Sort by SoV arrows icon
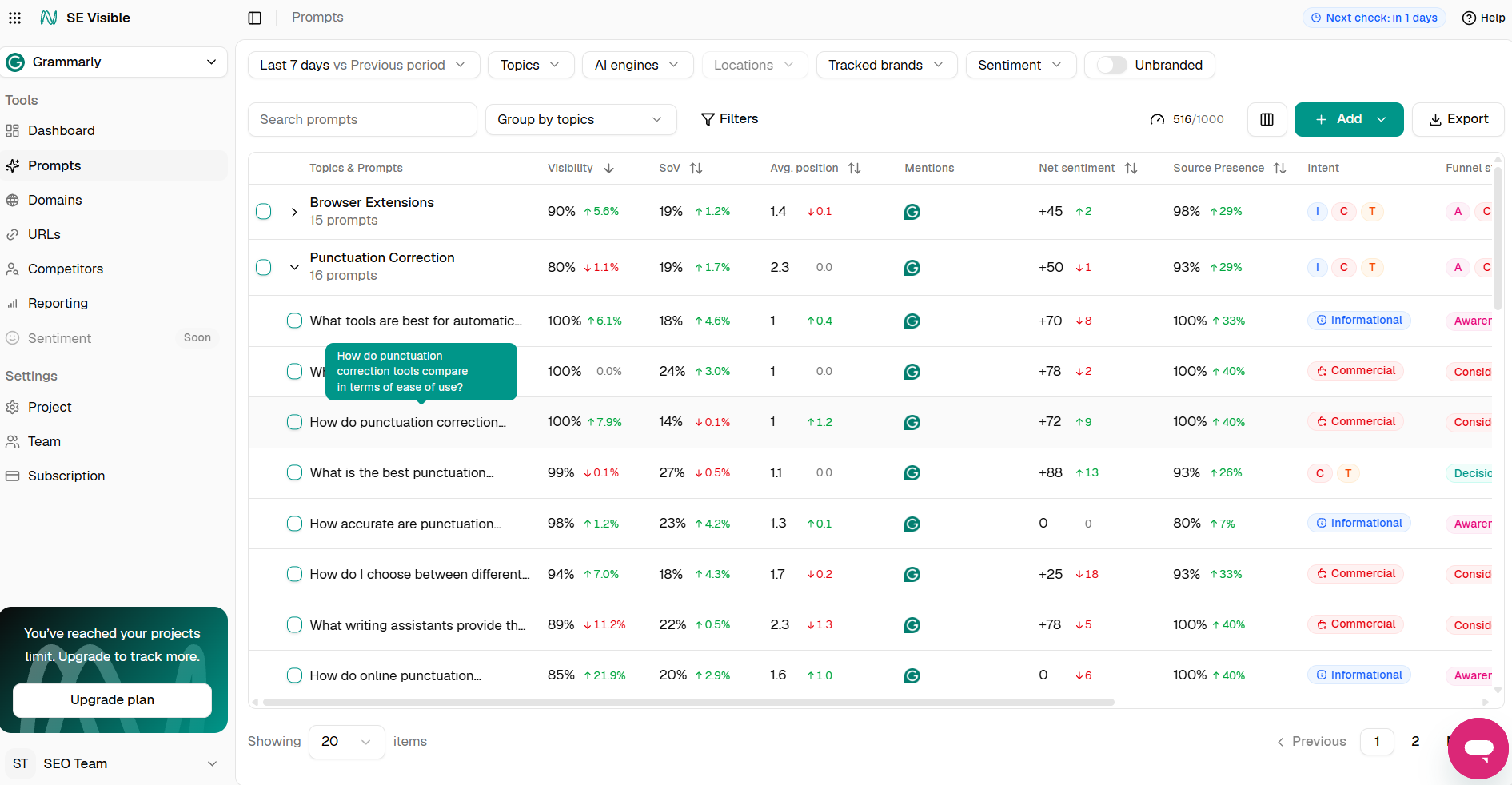 pyautogui.click(x=696, y=168)
